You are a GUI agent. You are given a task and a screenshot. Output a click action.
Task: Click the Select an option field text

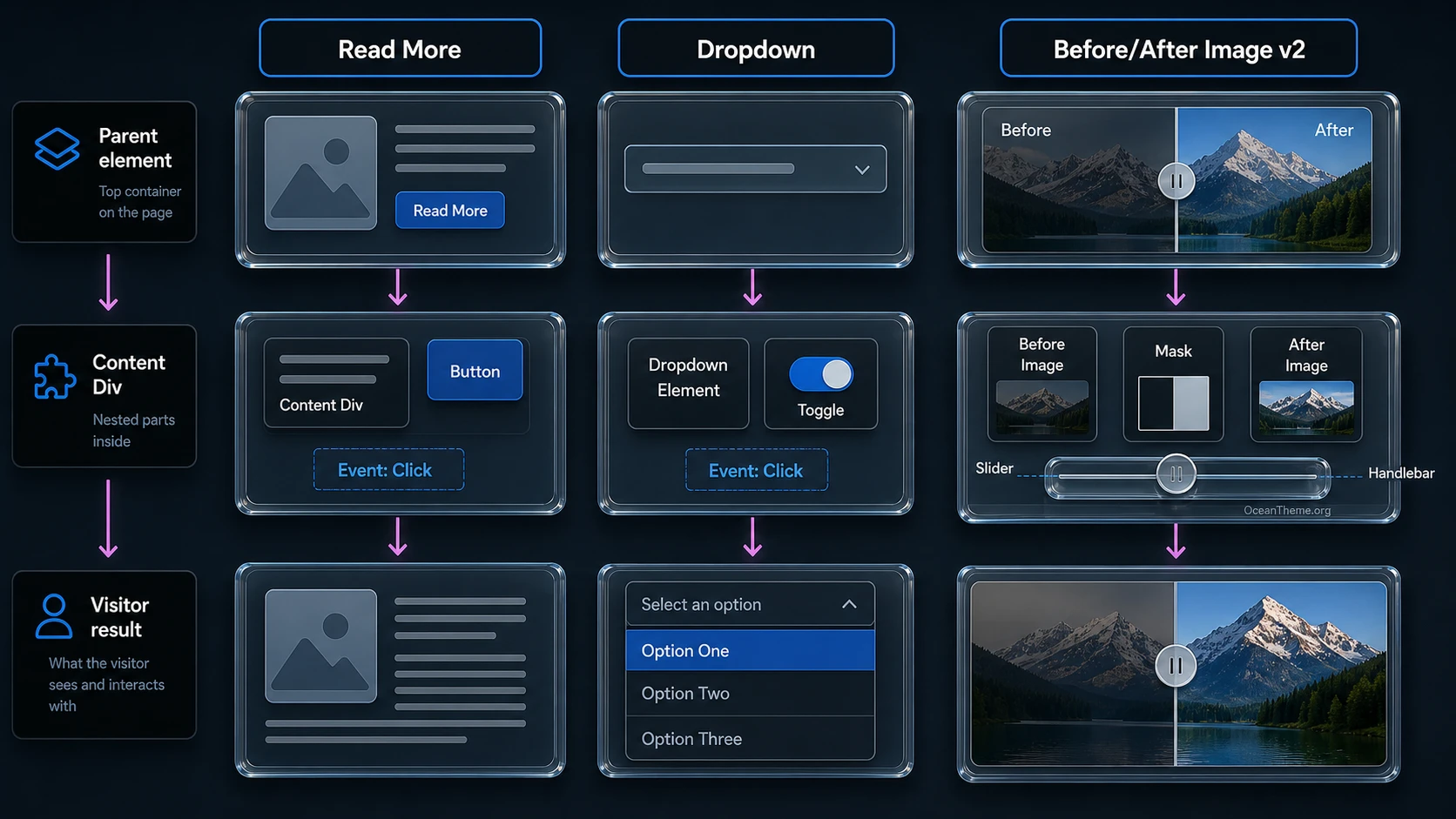701,604
